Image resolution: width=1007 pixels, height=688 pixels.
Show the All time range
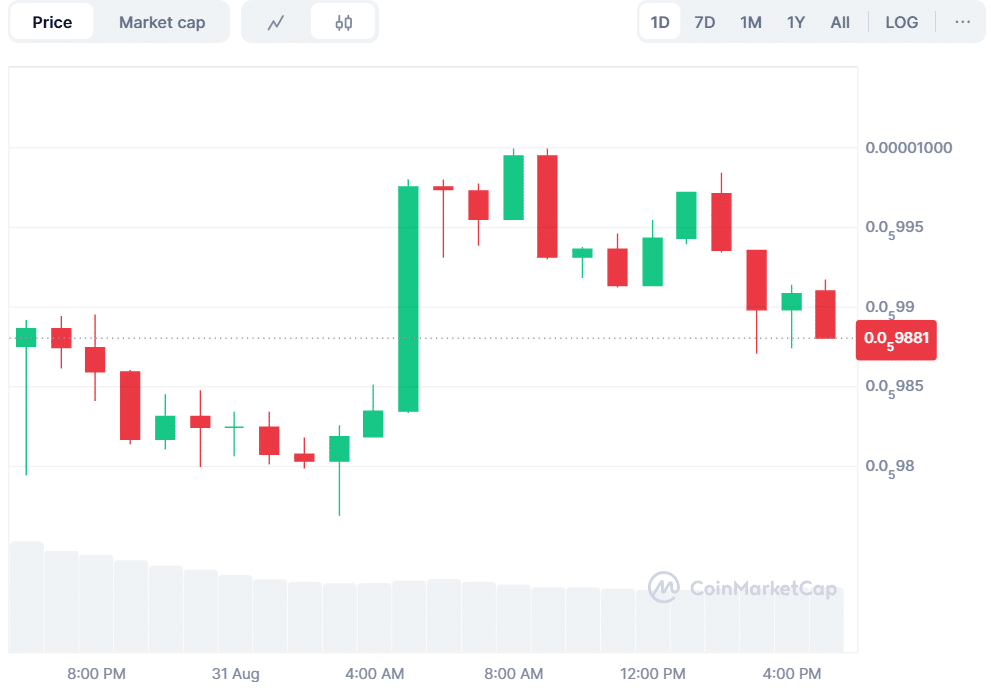click(x=840, y=22)
